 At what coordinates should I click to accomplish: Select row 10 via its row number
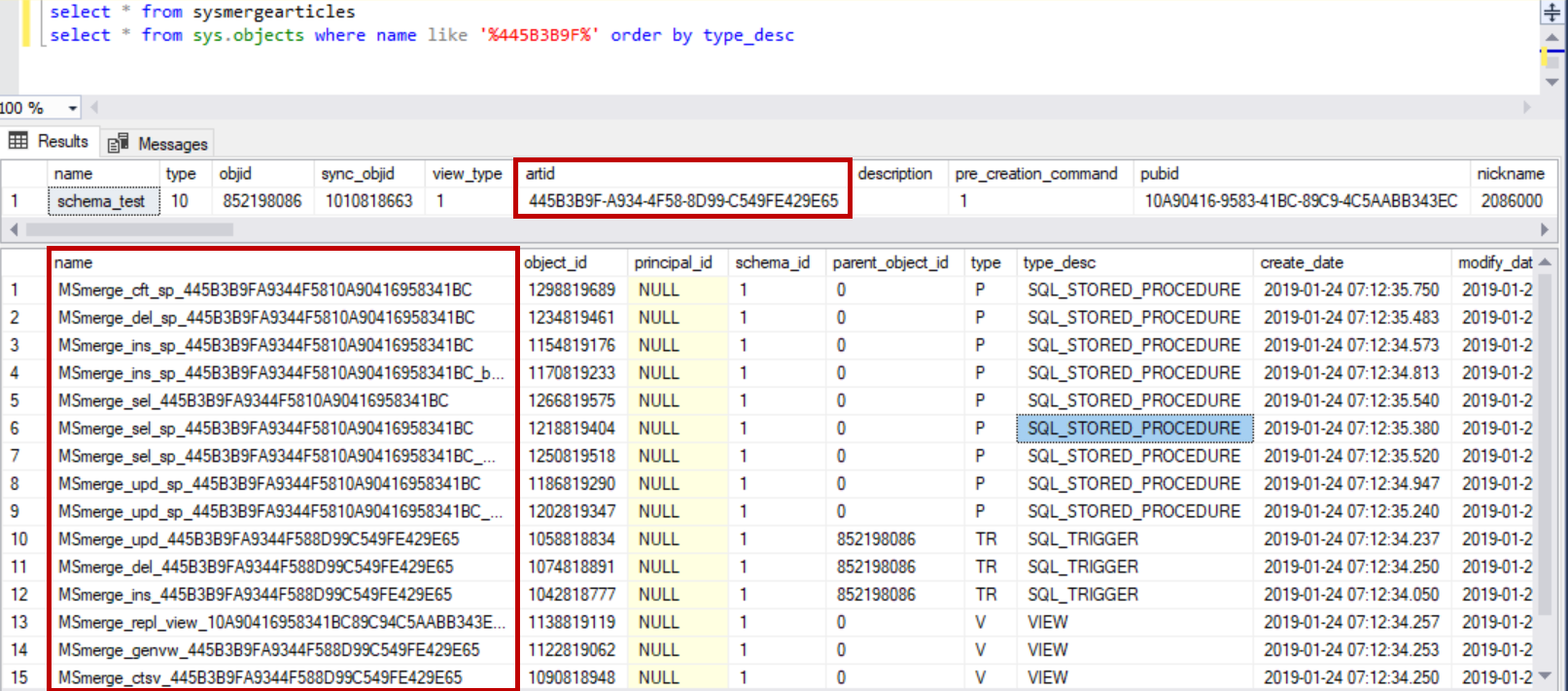coord(19,539)
